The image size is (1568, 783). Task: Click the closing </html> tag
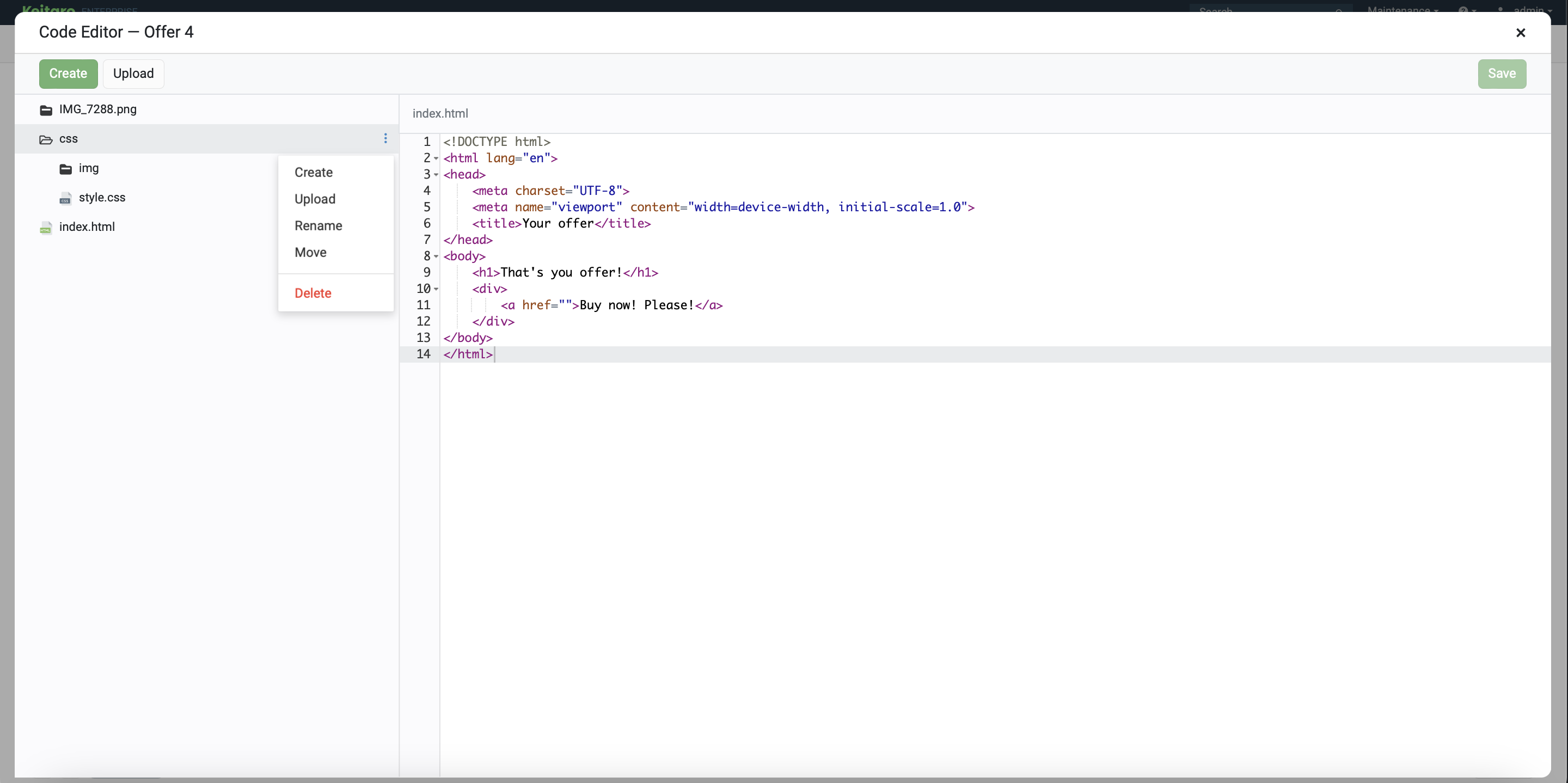[x=468, y=354]
